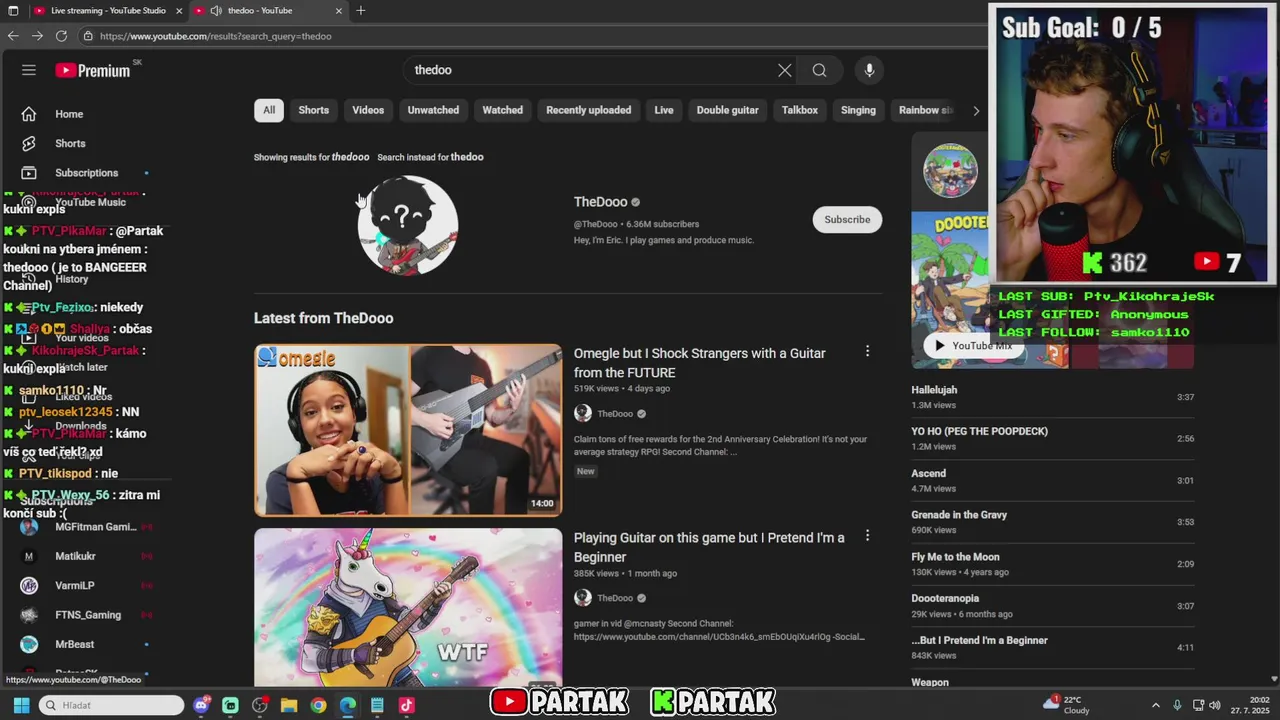Open a new browser tab
The image size is (1280, 720).
click(361, 11)
